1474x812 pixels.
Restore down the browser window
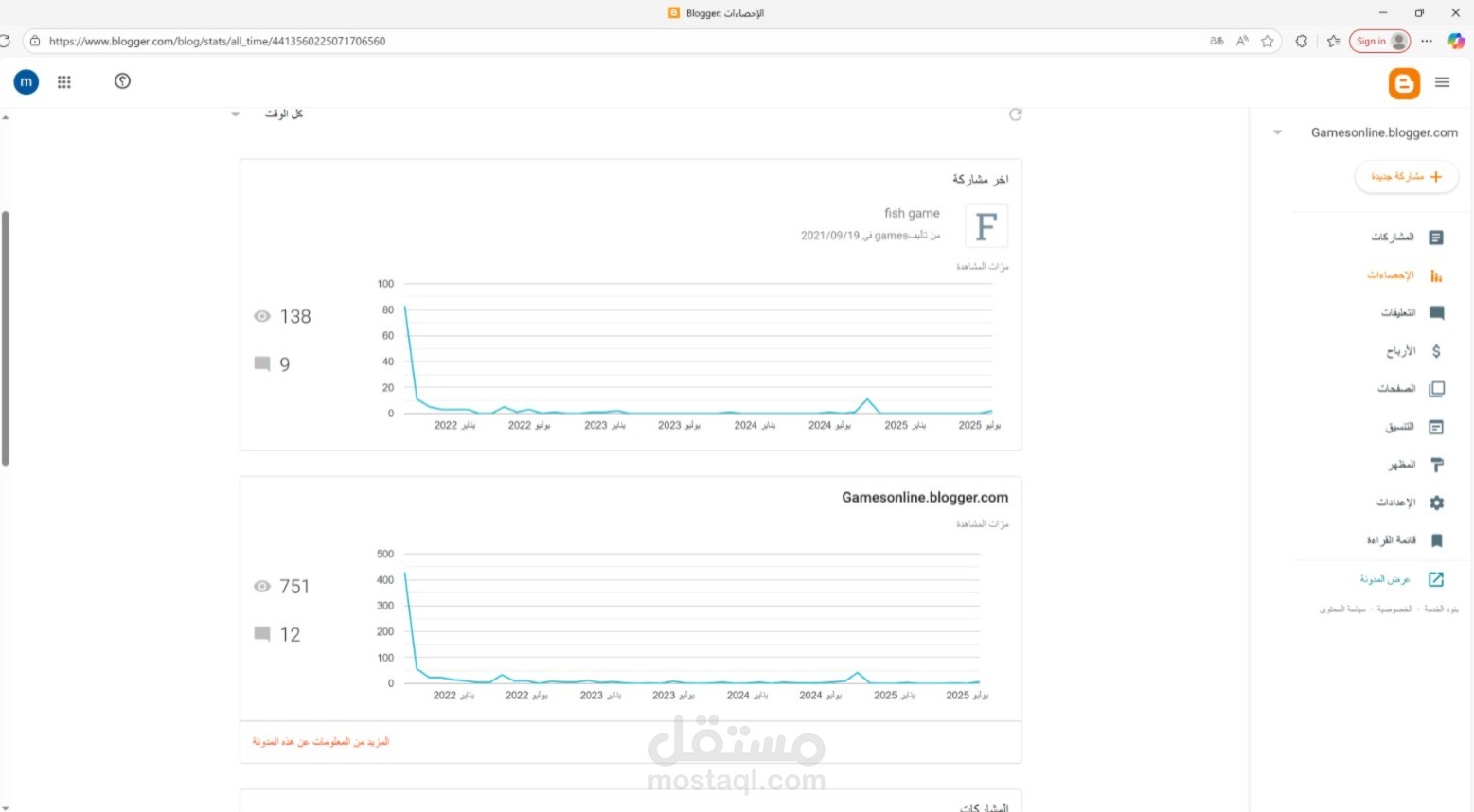1419,13
